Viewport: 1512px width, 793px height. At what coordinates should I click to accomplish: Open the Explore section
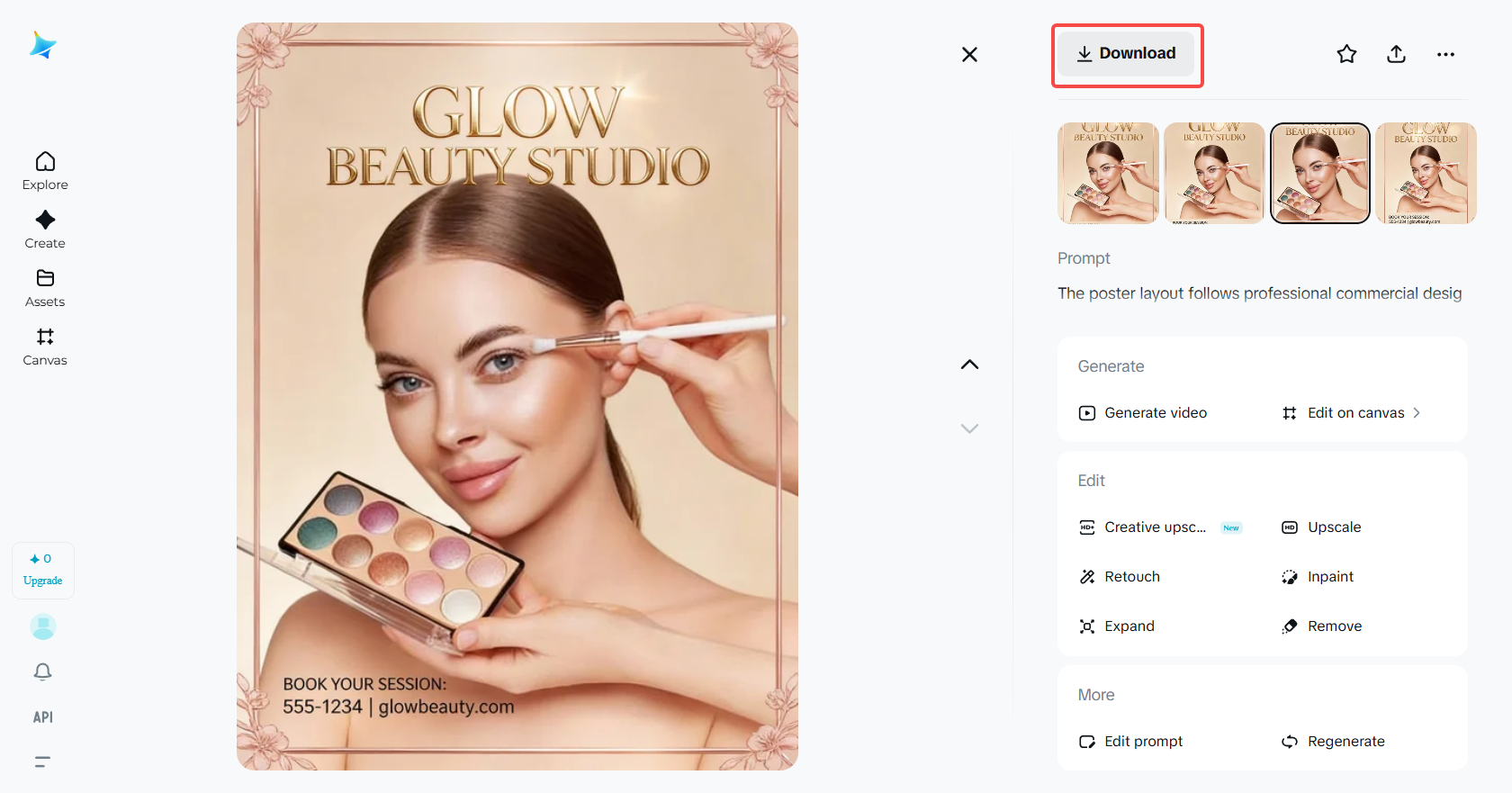[x=45, y=171]
